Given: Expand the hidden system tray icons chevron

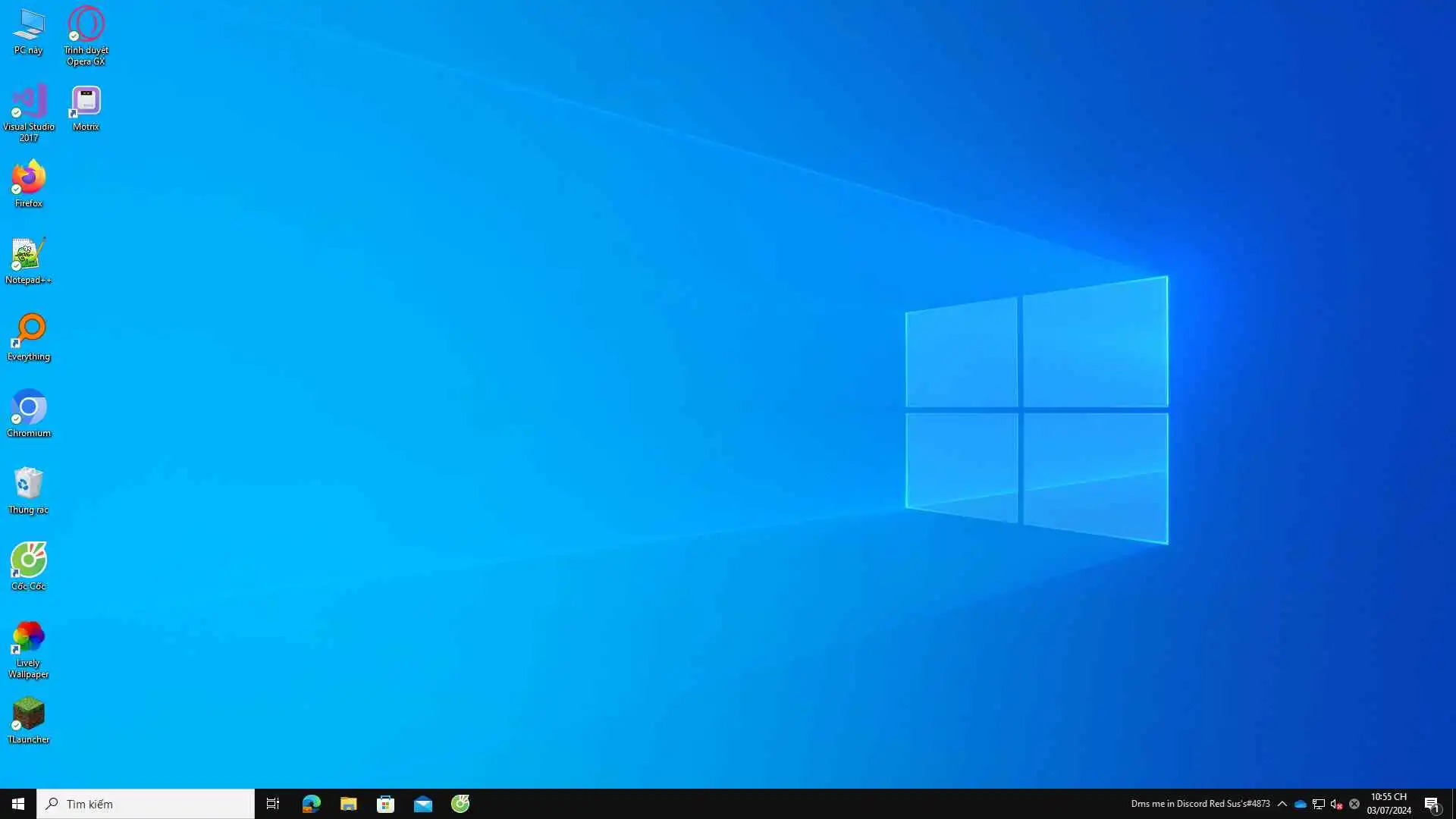Looking at the screenshot, I should [x=1282, y=804].
